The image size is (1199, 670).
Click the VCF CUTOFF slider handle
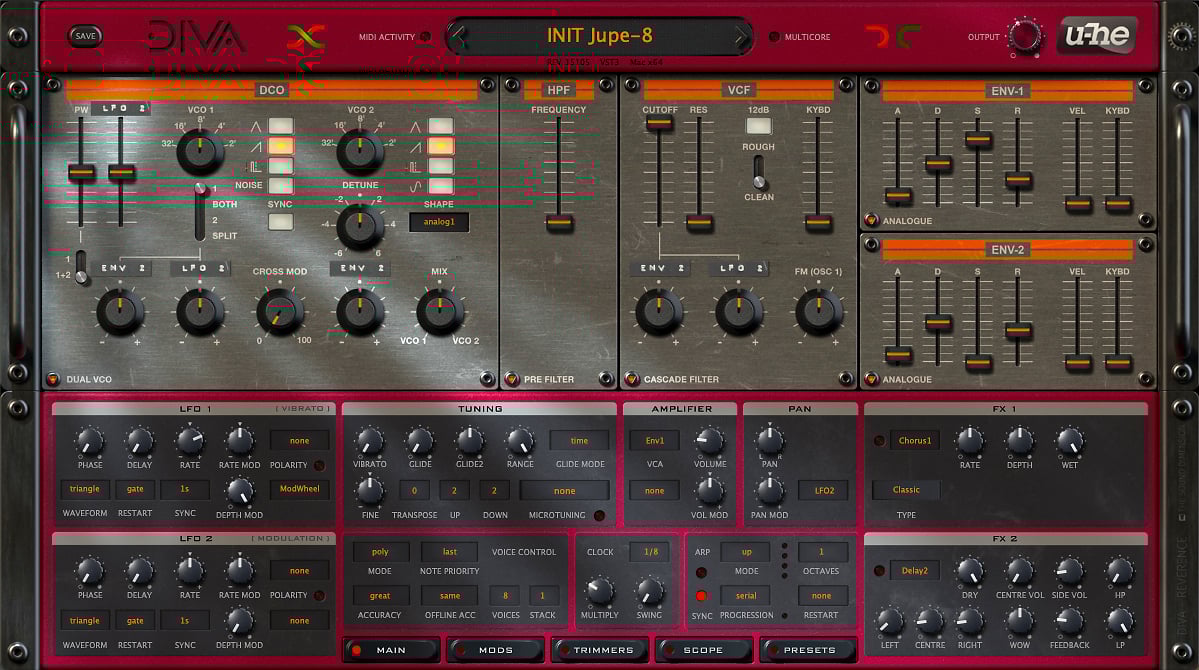point(659,123)
